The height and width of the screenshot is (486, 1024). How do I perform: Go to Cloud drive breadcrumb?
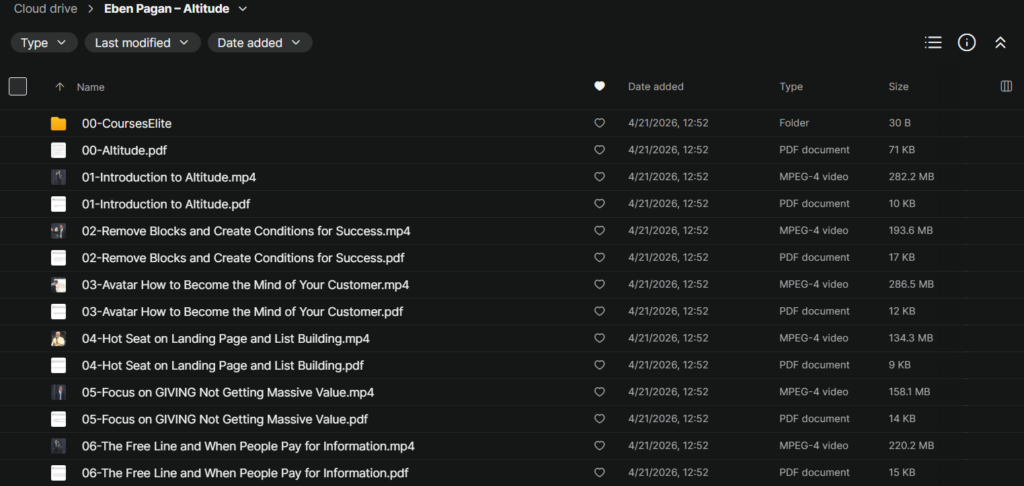pyautogui.click(x=46, y=9)
